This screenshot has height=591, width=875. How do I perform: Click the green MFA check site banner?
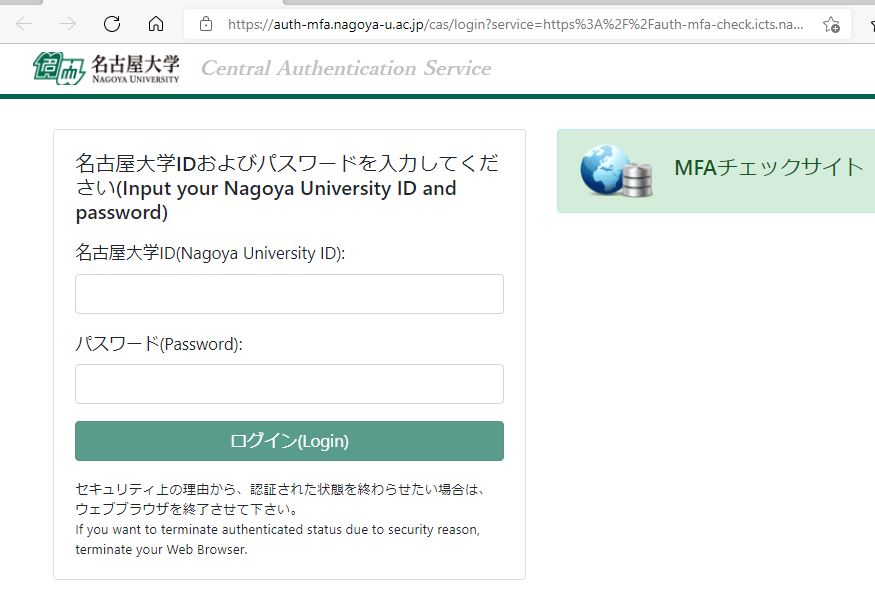click(715, 171)
